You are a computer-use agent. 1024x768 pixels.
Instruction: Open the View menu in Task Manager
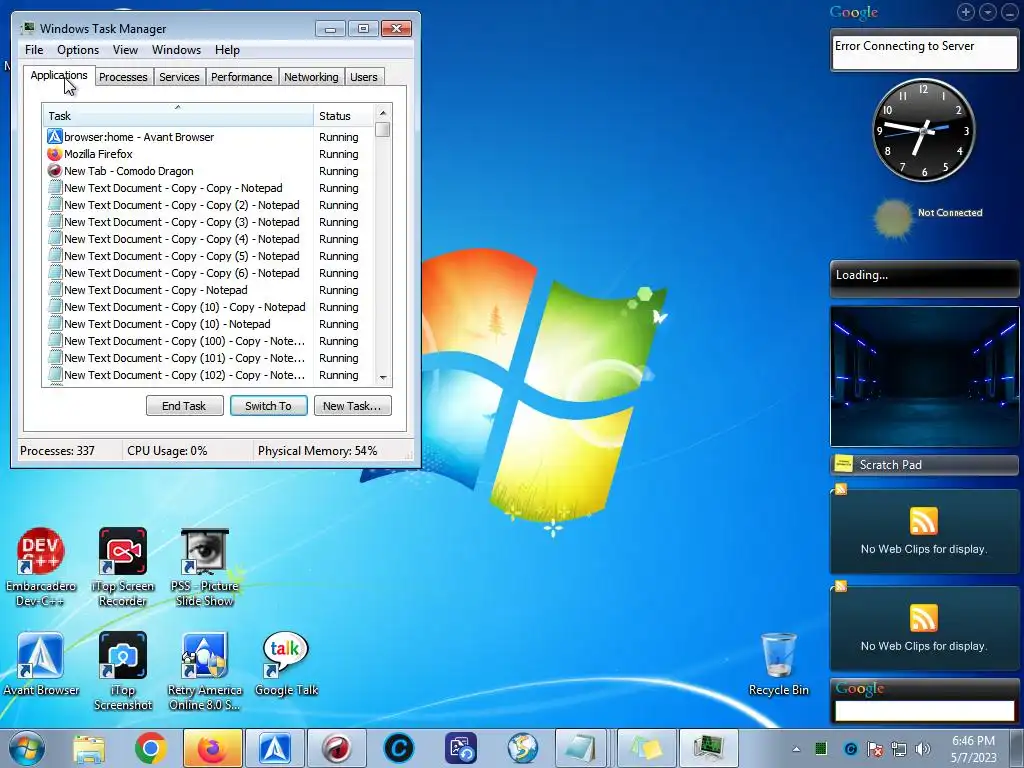click(x=125, y=50)
